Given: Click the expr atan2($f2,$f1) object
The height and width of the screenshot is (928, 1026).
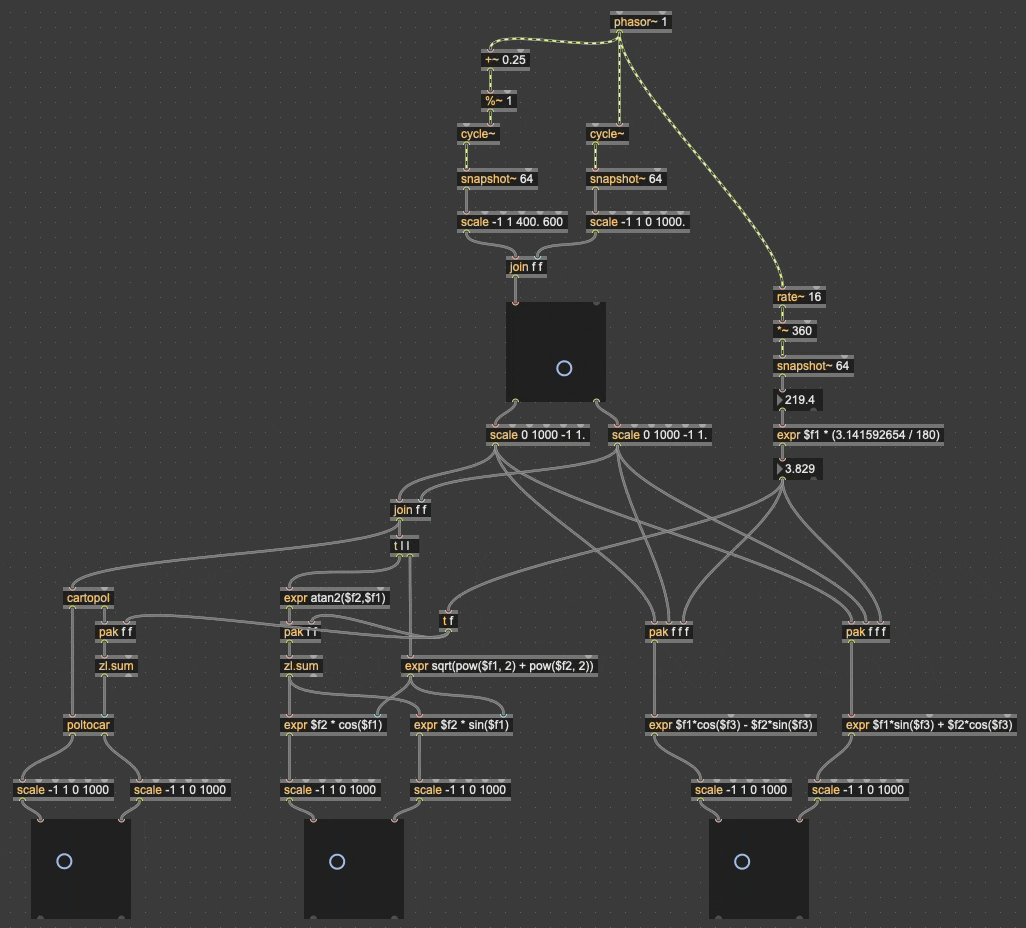Looking at the screenshot, I should coord(336,598).
